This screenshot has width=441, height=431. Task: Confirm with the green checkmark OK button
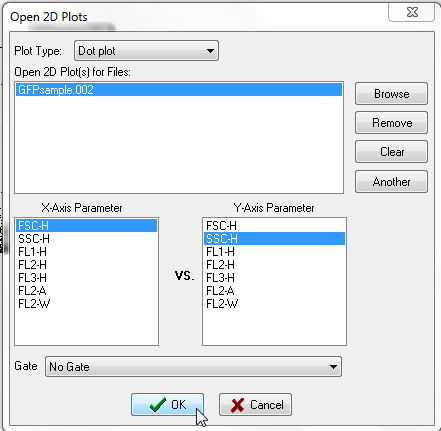click(167, 404)
